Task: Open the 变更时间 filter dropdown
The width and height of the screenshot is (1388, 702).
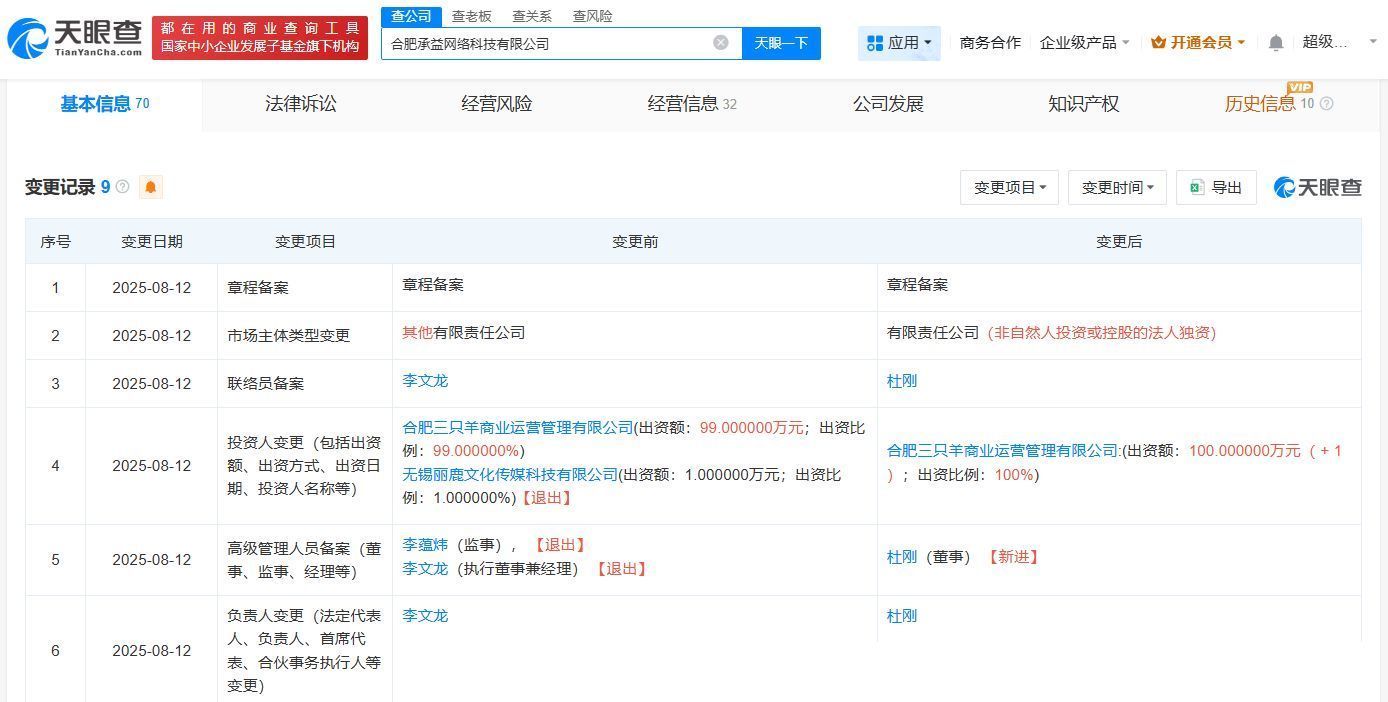Action: click(x=1117, y=187)
